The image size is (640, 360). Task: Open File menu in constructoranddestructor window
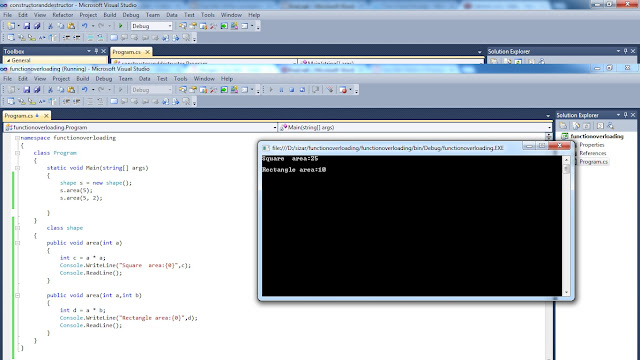click(7, 15)
